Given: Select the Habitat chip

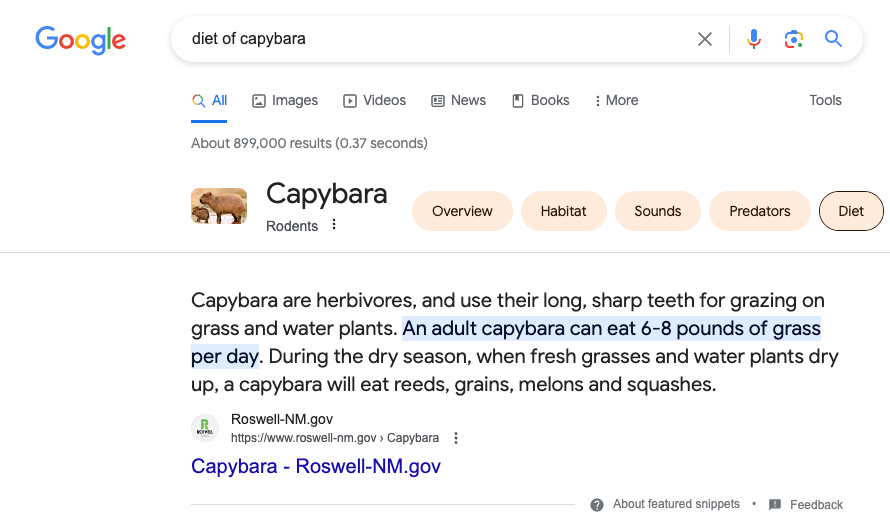Looking at the screenshot, I should [564, 211].
